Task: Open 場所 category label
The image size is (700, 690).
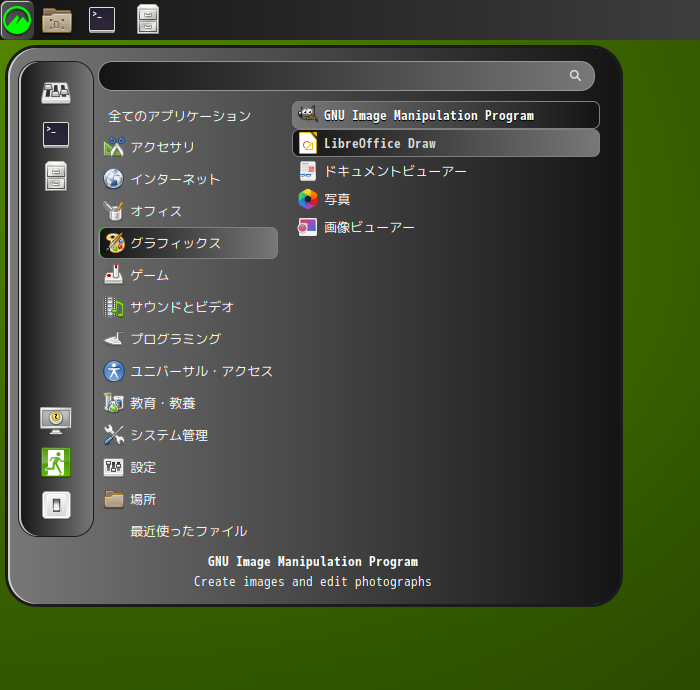Action: click(x=143, y=499)
